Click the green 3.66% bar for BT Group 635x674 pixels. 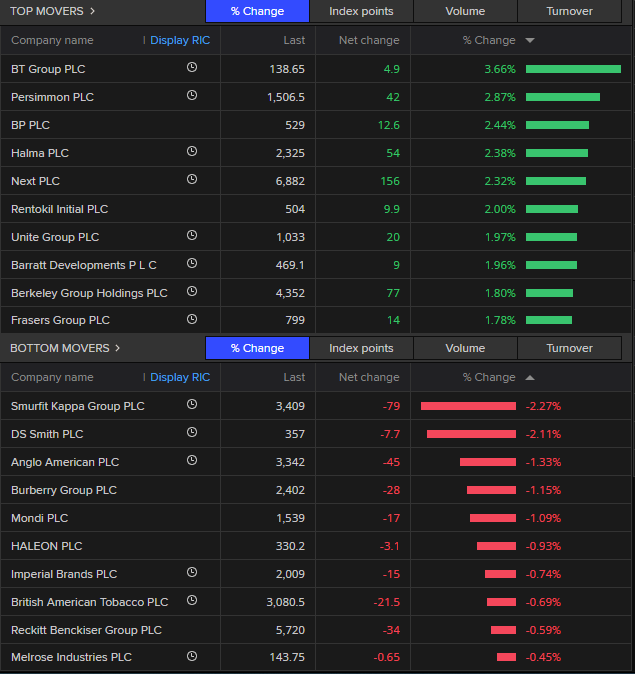point(573,69)
